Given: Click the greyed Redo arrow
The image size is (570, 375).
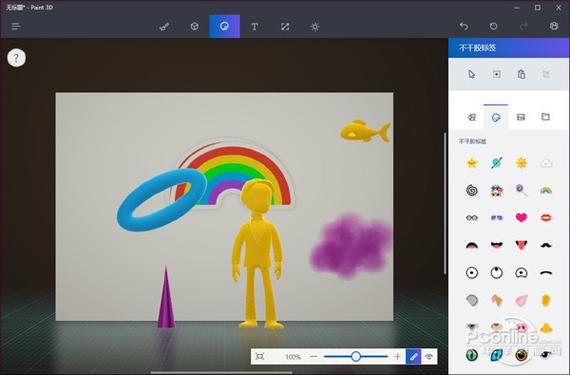Looking at the screenshot, I should pyautogui.click(x=523, y=26).
